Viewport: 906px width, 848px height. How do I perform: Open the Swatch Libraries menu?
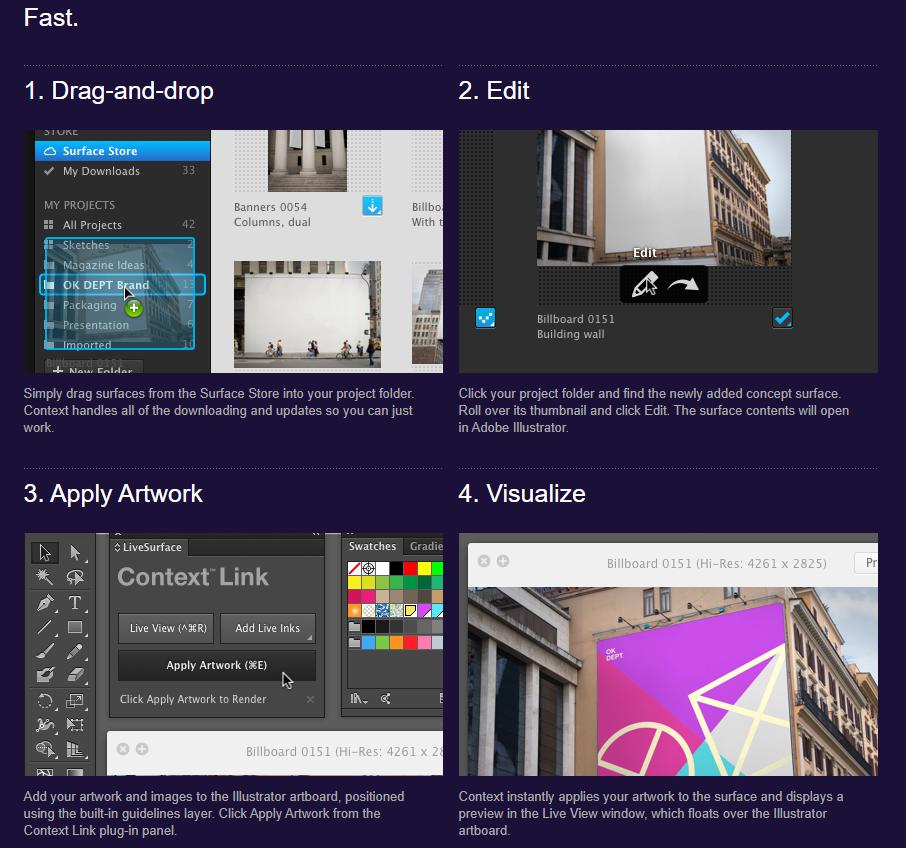click(359, 699)
